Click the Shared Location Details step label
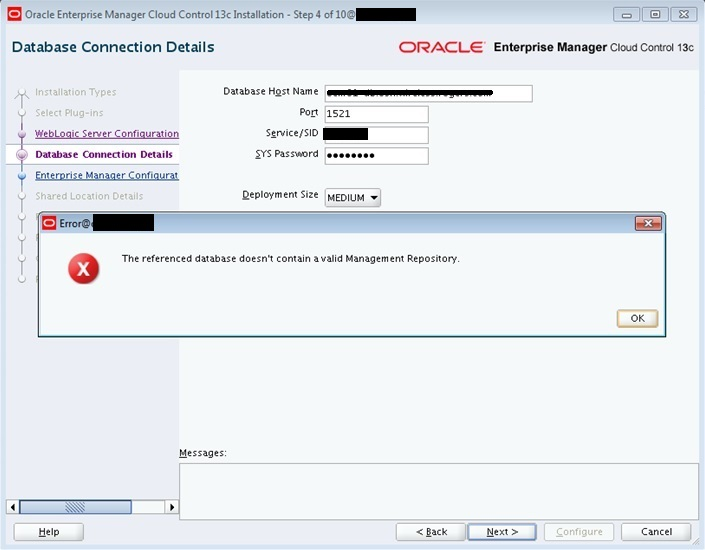705x550 pixels. pos(89,196)
